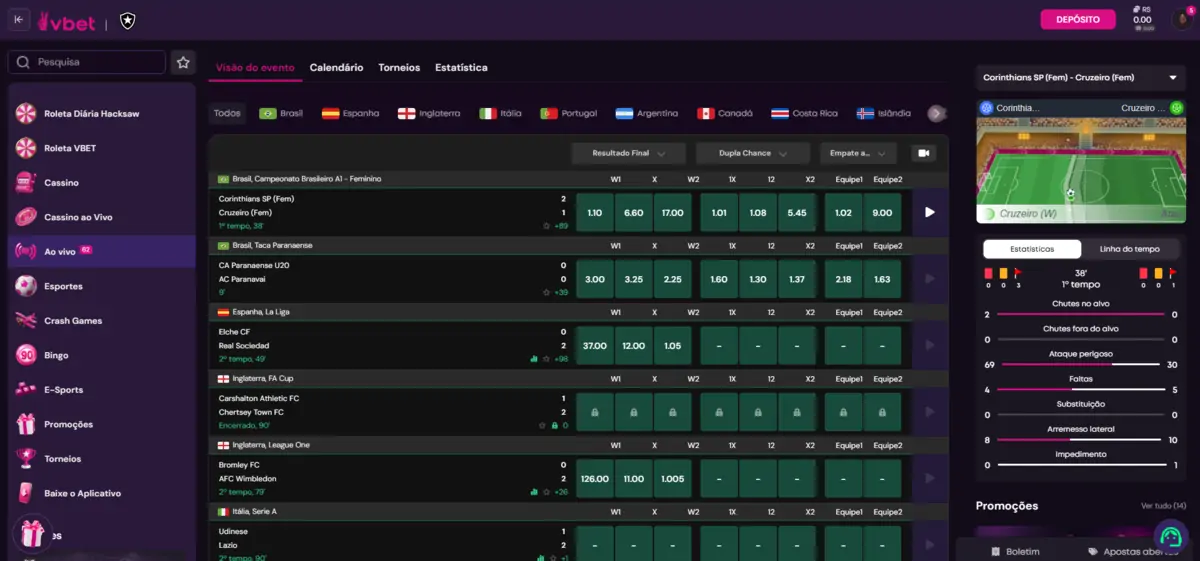Collapse the Inglaterra League One header
Screen dimensions: 1200x561
pyautogui.click(x=578, y=445)
